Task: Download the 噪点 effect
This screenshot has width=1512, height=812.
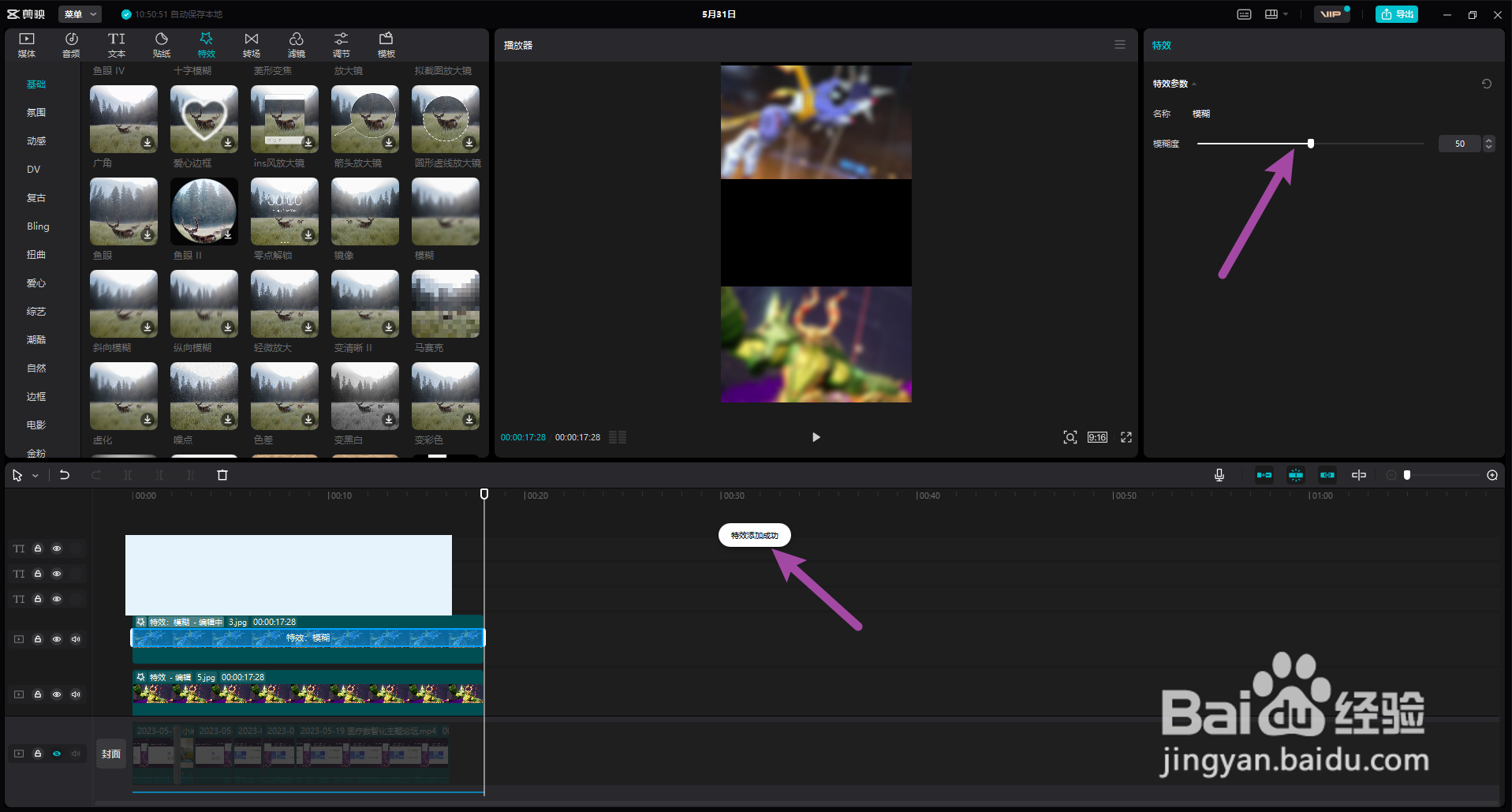Action: point(228,420)
